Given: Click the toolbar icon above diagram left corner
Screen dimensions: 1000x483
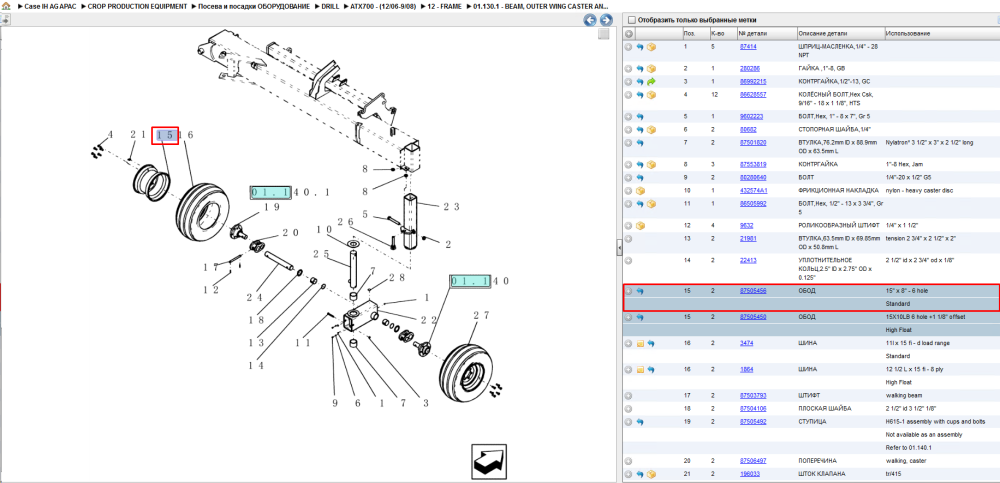Looking at the screenshot, I should [5, 20].
